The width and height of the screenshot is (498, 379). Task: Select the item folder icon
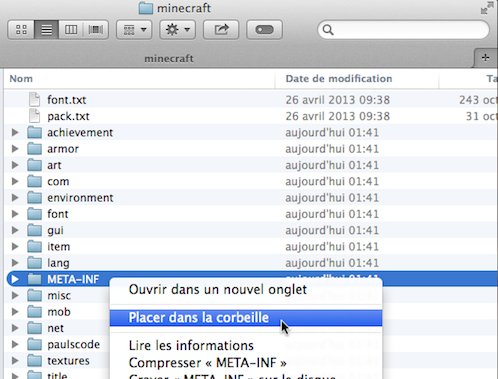click(x=35, y=246)
